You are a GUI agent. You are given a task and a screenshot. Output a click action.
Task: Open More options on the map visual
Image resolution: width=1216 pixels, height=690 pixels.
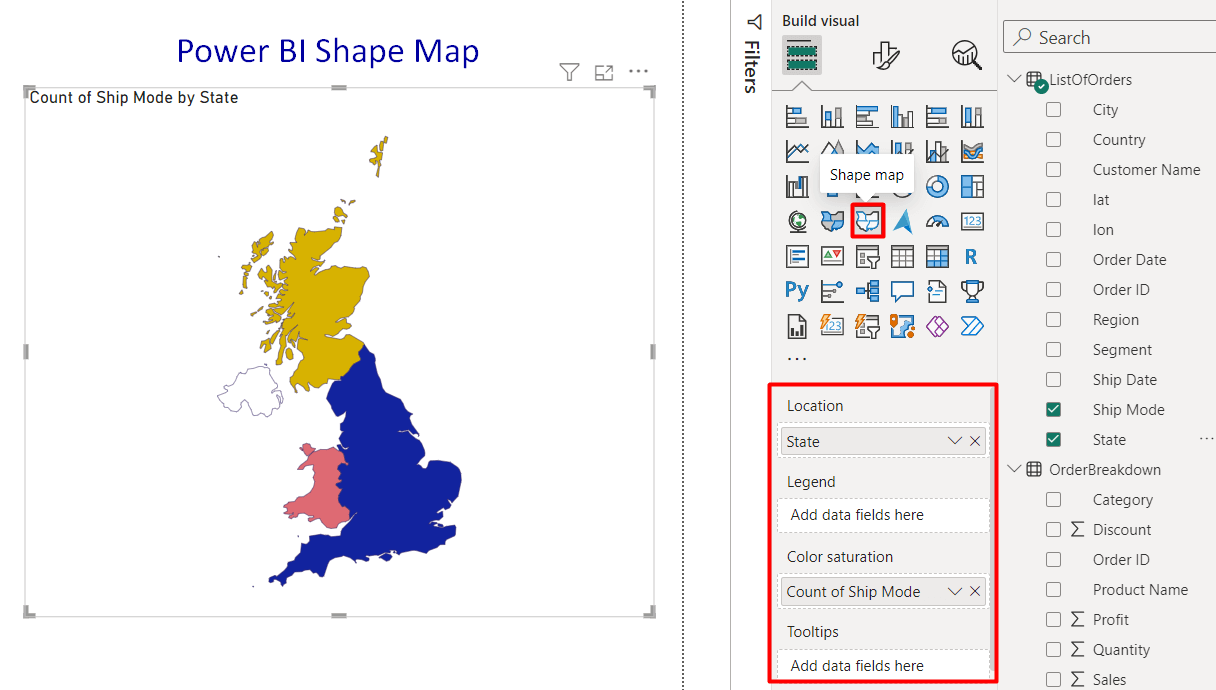[638, 71]
